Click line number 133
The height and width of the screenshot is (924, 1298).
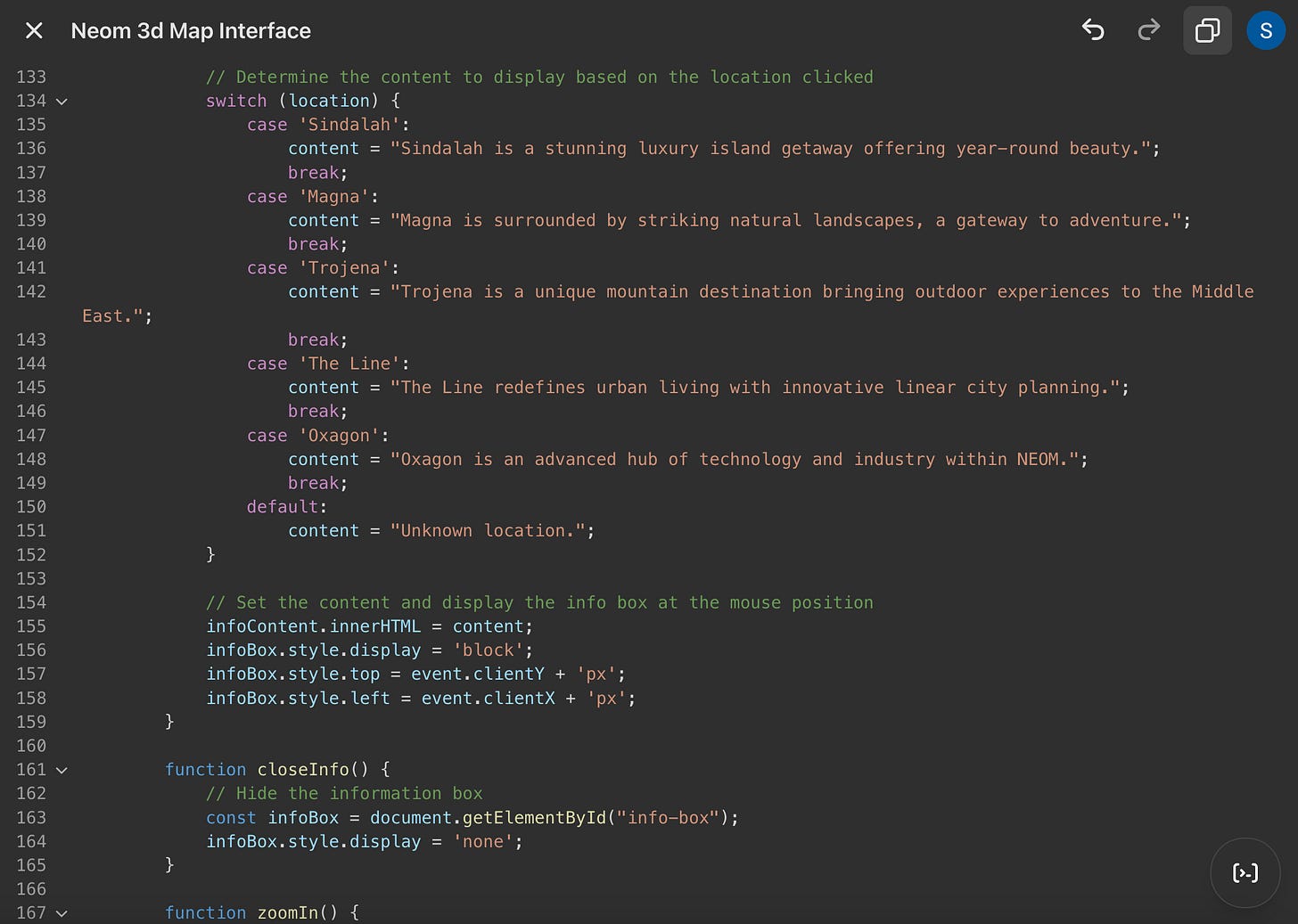[31, 77]
